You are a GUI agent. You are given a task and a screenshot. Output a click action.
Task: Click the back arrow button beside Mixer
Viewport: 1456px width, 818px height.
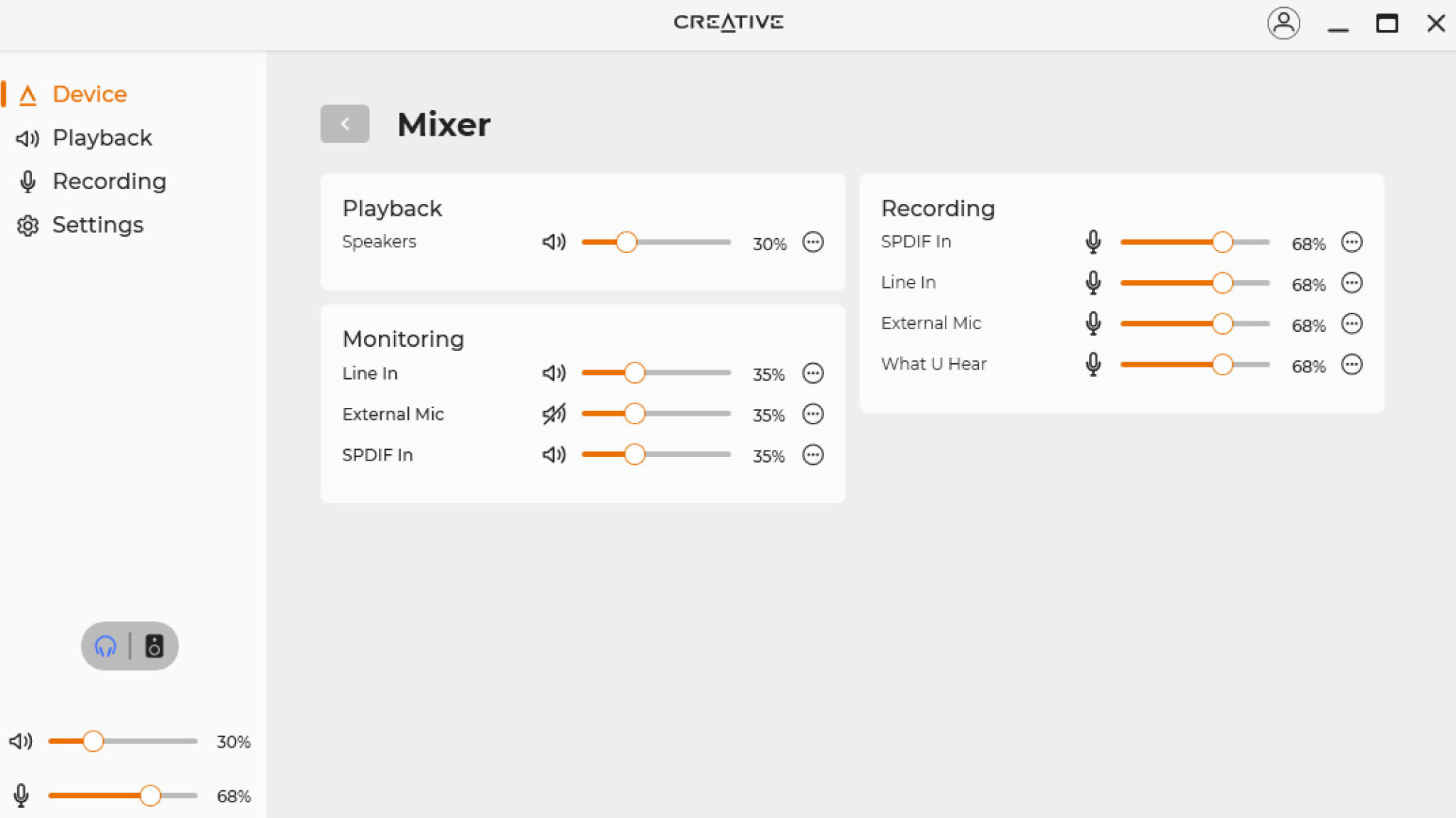[345, 124]
